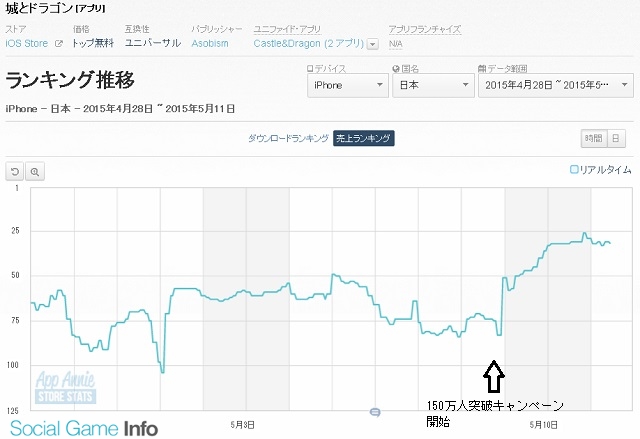The image size is (640, 439).
Task: Click the device icon above iPhone dropdown
Action: tap(310, 69)
